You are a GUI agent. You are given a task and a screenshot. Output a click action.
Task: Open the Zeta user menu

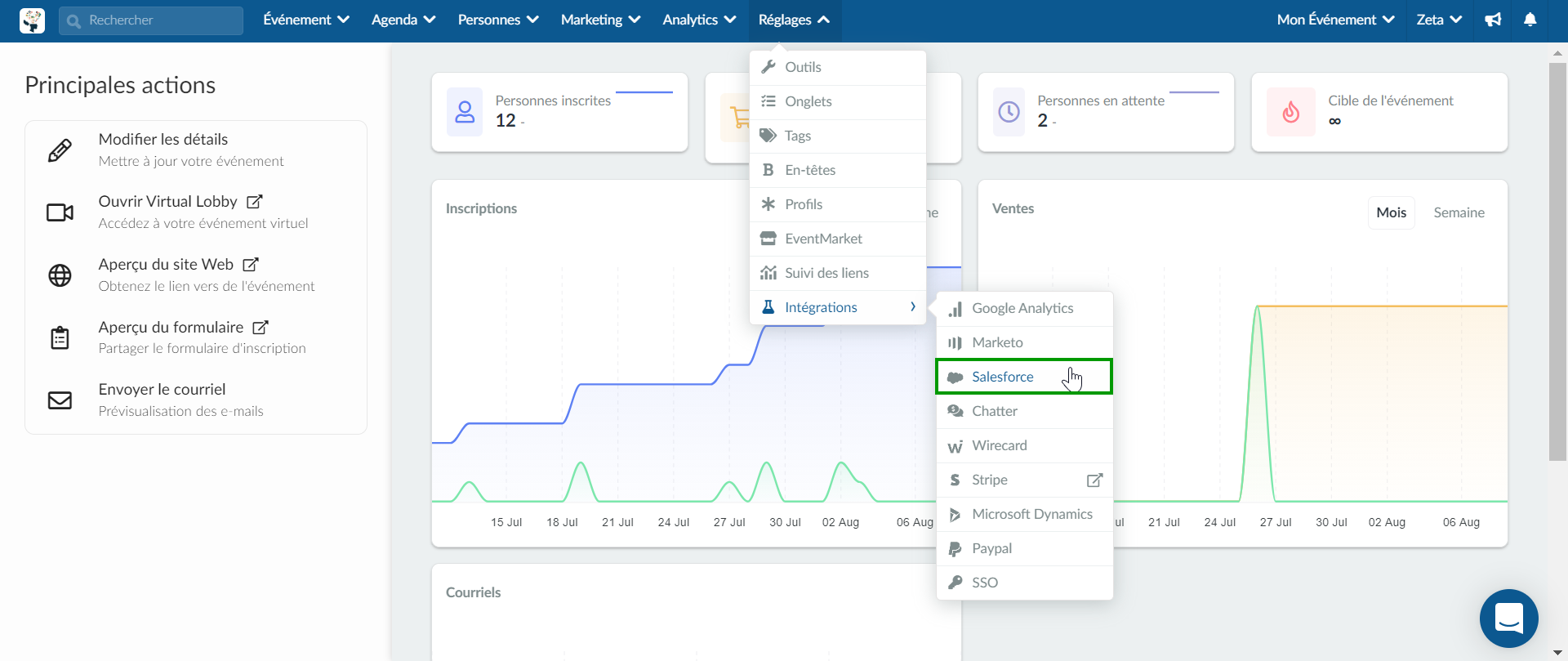1439,20
